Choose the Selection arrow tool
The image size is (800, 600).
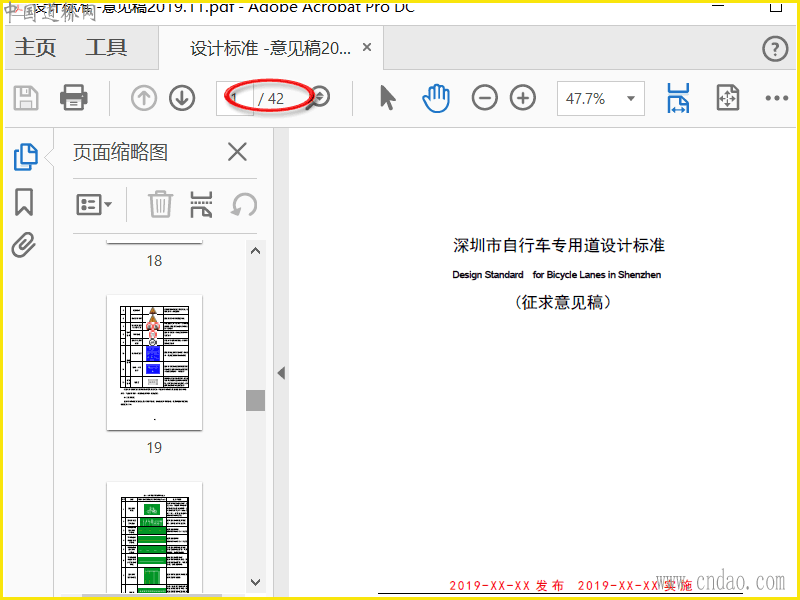pos(388,97)
